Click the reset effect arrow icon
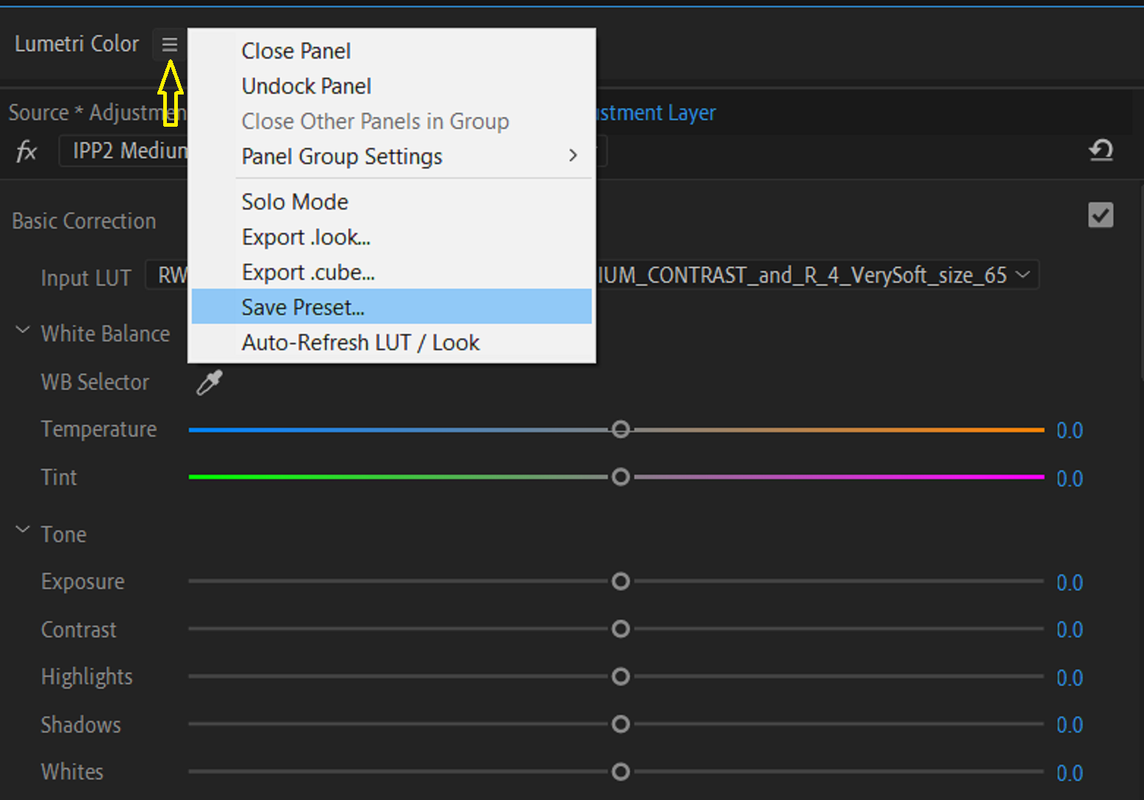The height and width of the screenshot is (800, 1144). coord(1101,151)
